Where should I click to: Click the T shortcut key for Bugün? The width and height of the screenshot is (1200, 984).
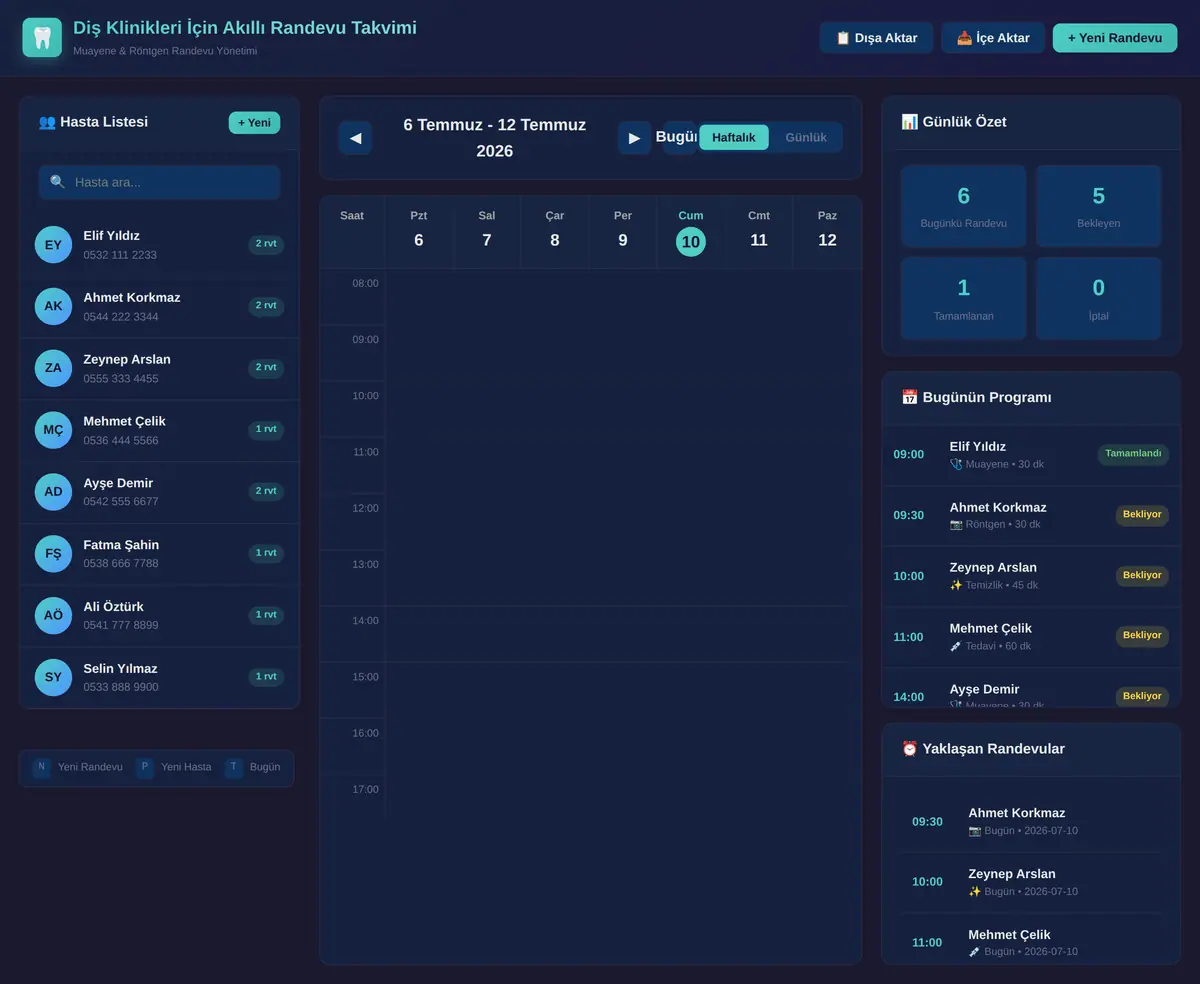[x=233, y=767]
